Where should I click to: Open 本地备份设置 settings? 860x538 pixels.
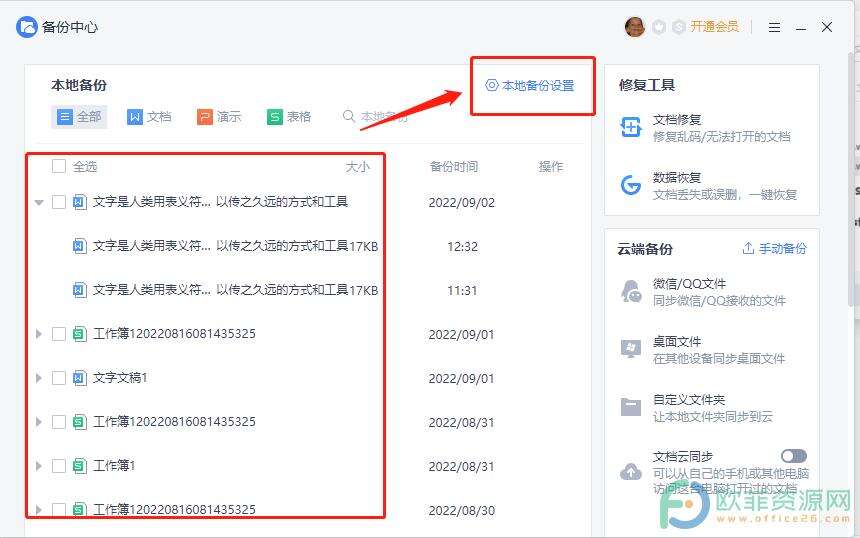point(530,86)
